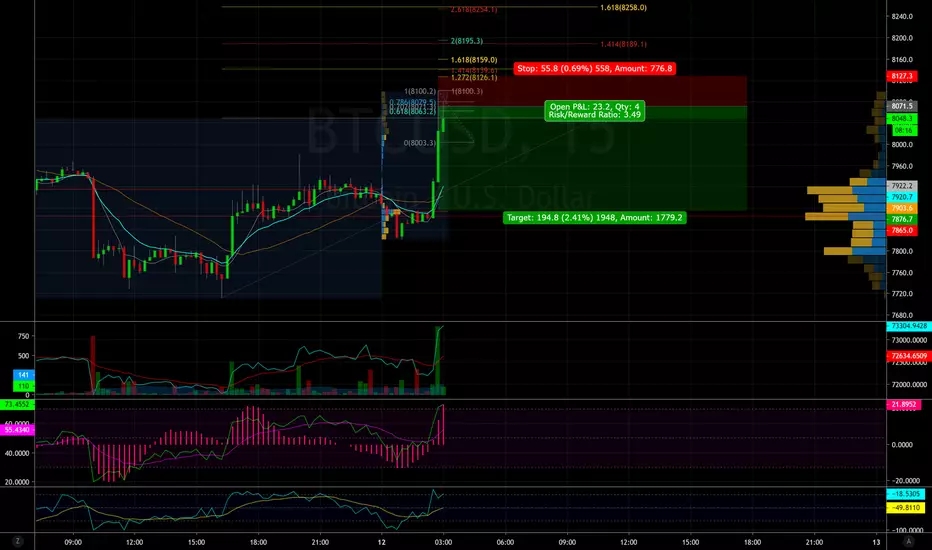Click the 1.618(8258.0) Fibonacci label
The height and width of the screenshot is (550, 932).
(x=624, y=8)
